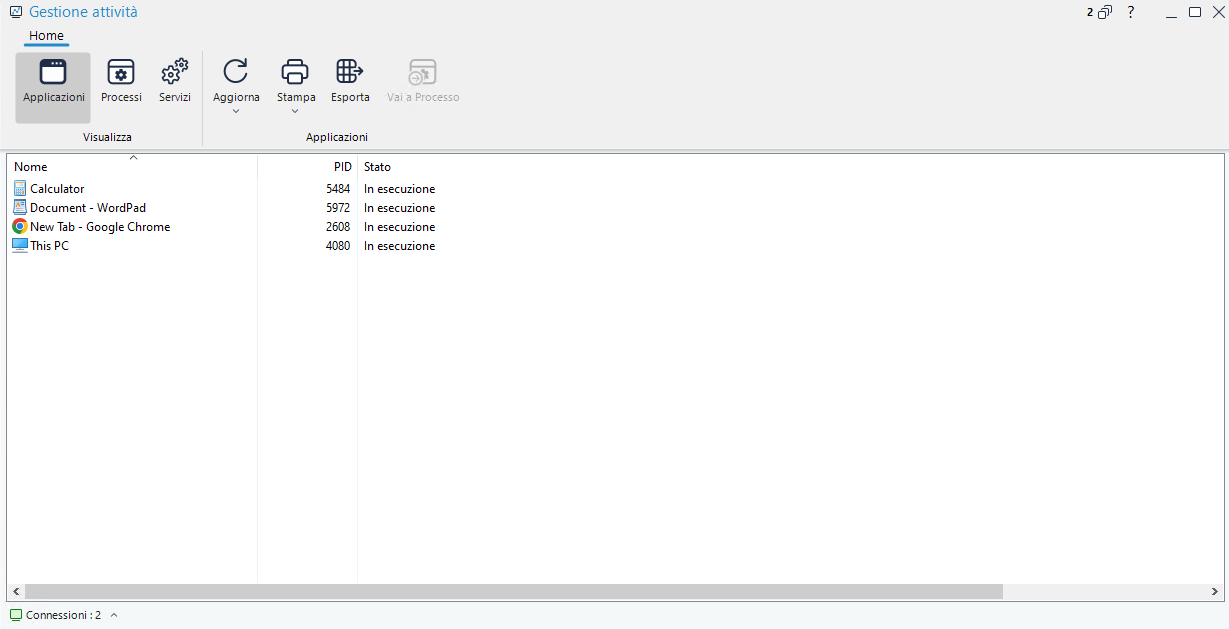
Task: Click the Esporta export icon
Action: tap(350, 72)
